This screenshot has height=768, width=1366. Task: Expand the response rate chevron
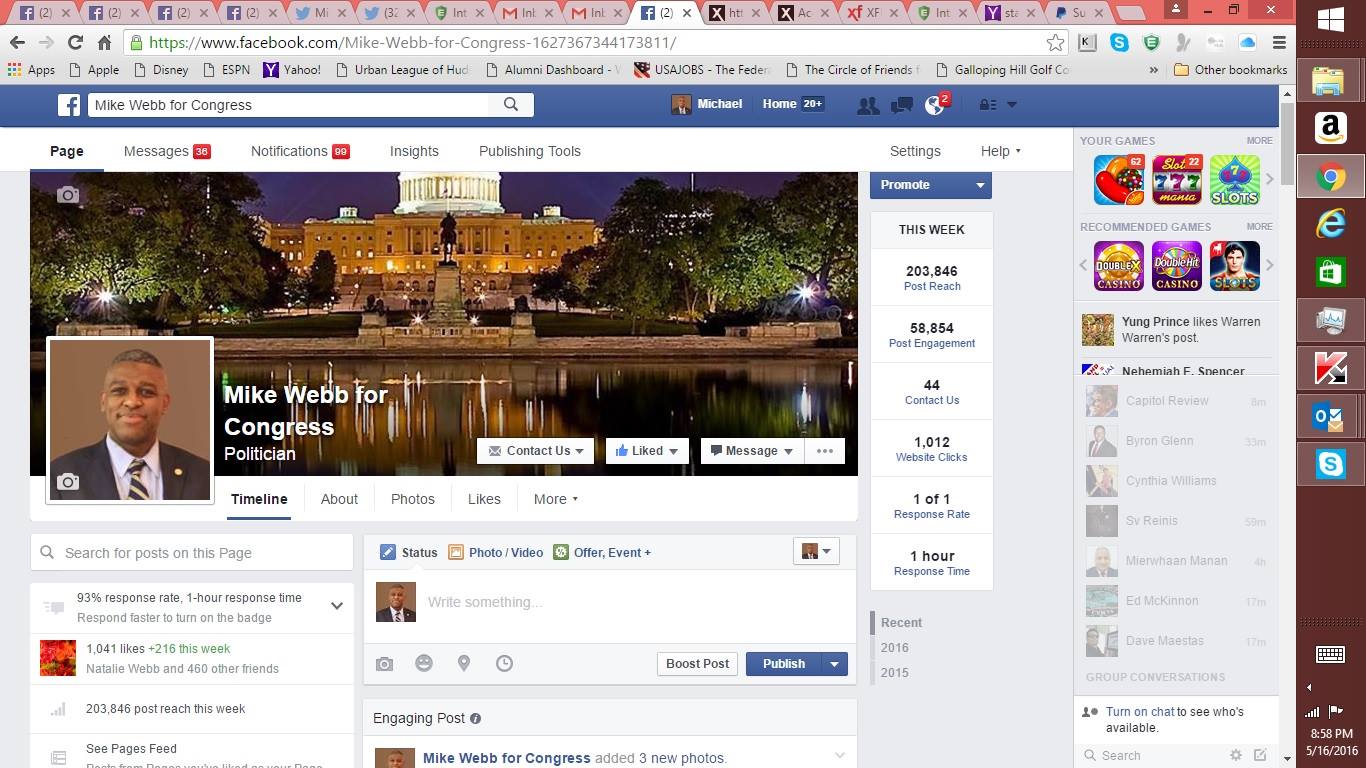coord(337,606)
